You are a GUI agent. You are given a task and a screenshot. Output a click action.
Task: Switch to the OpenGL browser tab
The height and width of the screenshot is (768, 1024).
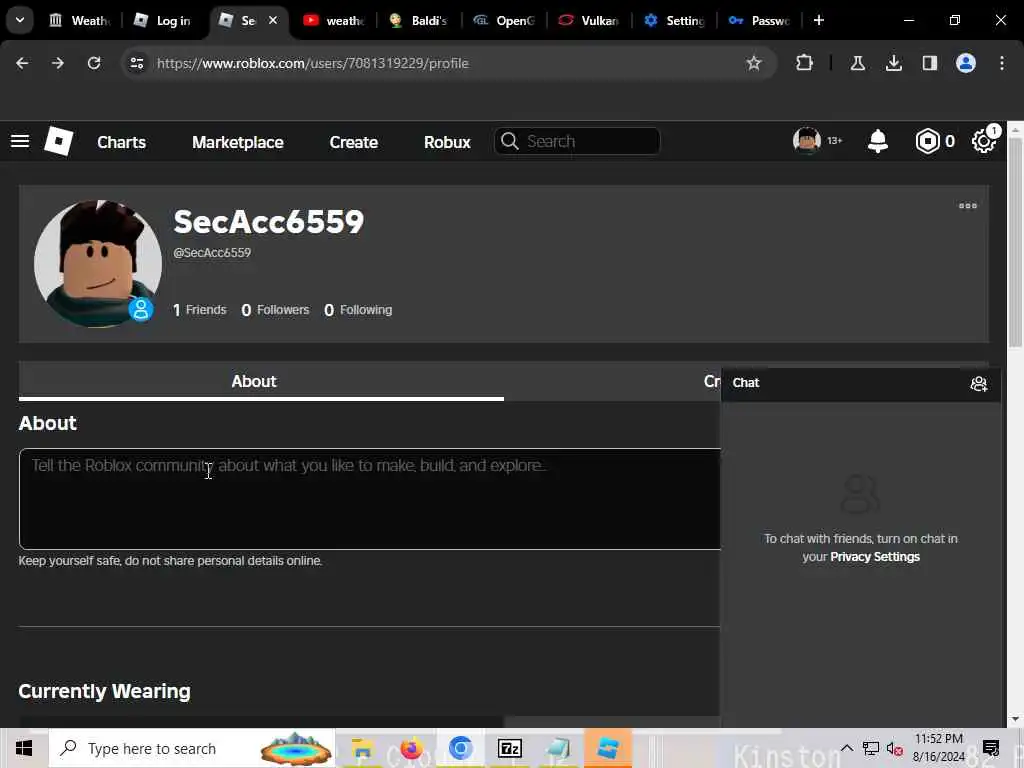click(504, 21)
